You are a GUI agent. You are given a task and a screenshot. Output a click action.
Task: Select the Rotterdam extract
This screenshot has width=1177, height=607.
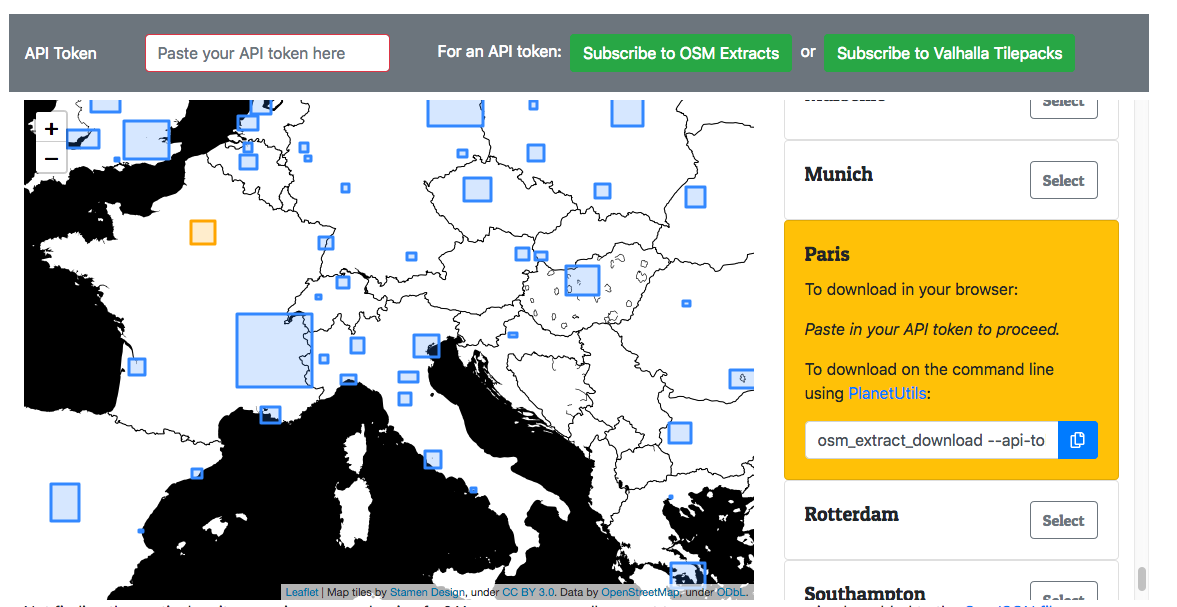pyautogui.click(x=1063, y=519)
